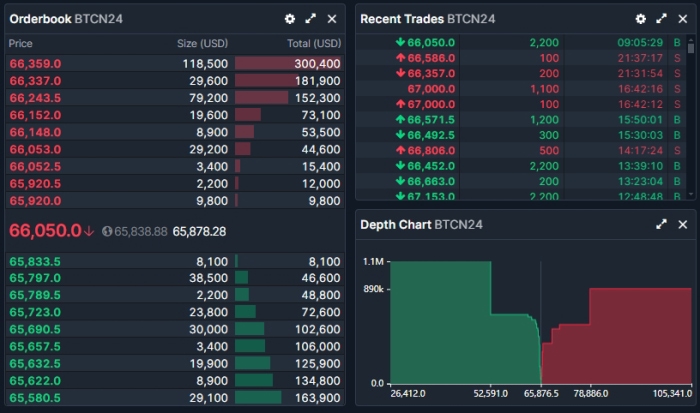Image resolution: width=700 pixels, height=413 pixels.
Task: Click the 65,878.28 mark price value
Action: coord(199,231)
